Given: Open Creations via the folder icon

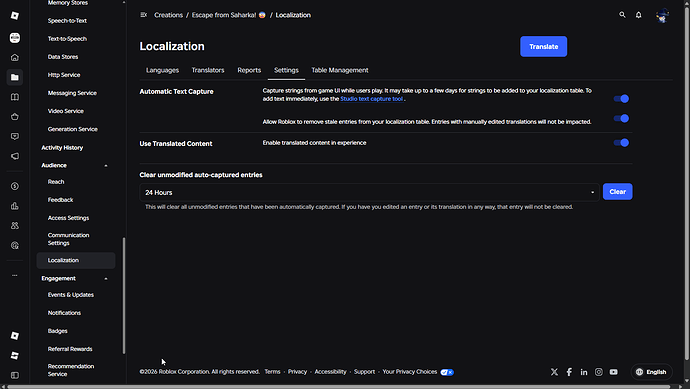Looking at the screenshot, I should (15, 77).
